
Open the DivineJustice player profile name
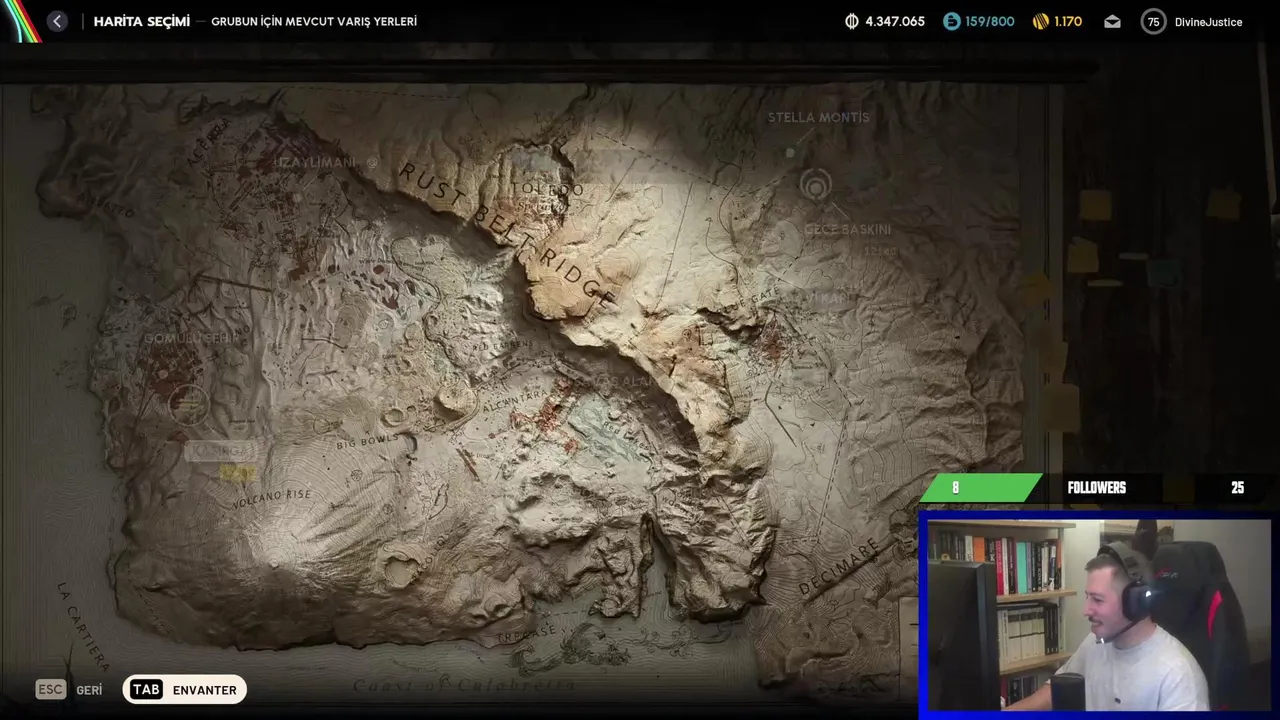pyautogui.click(x=1208, y=21)
